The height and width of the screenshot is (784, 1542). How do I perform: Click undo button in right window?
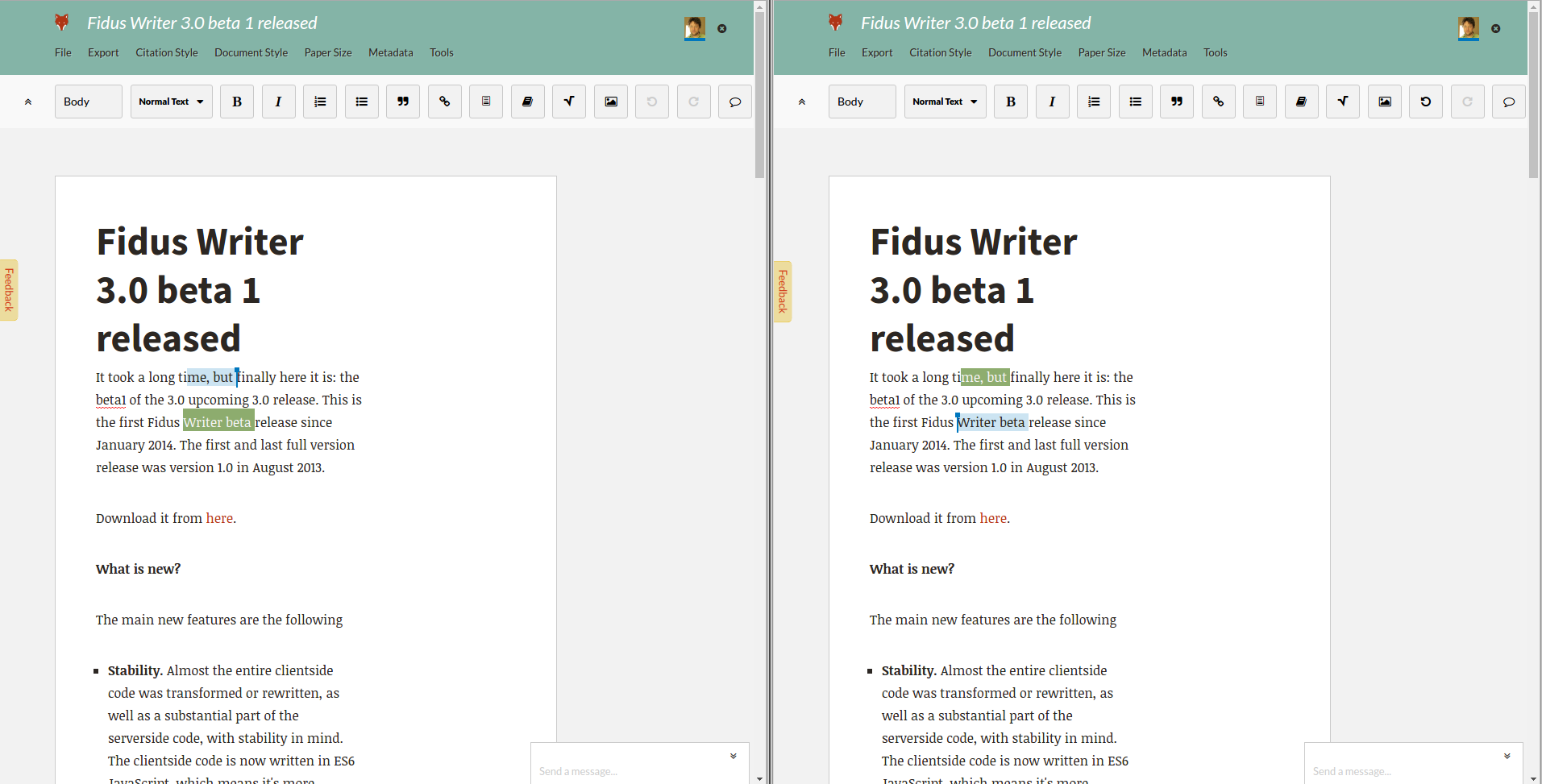1426,102
